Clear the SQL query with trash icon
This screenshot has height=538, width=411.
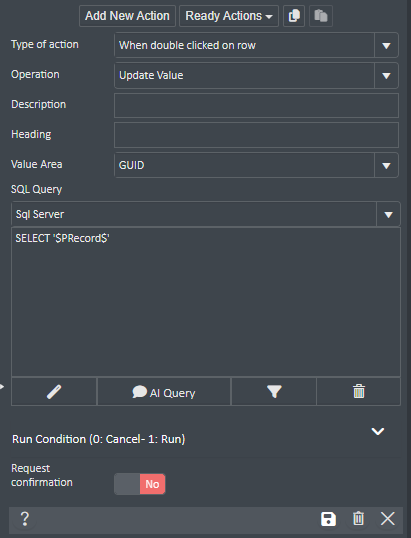click(359, 391)
